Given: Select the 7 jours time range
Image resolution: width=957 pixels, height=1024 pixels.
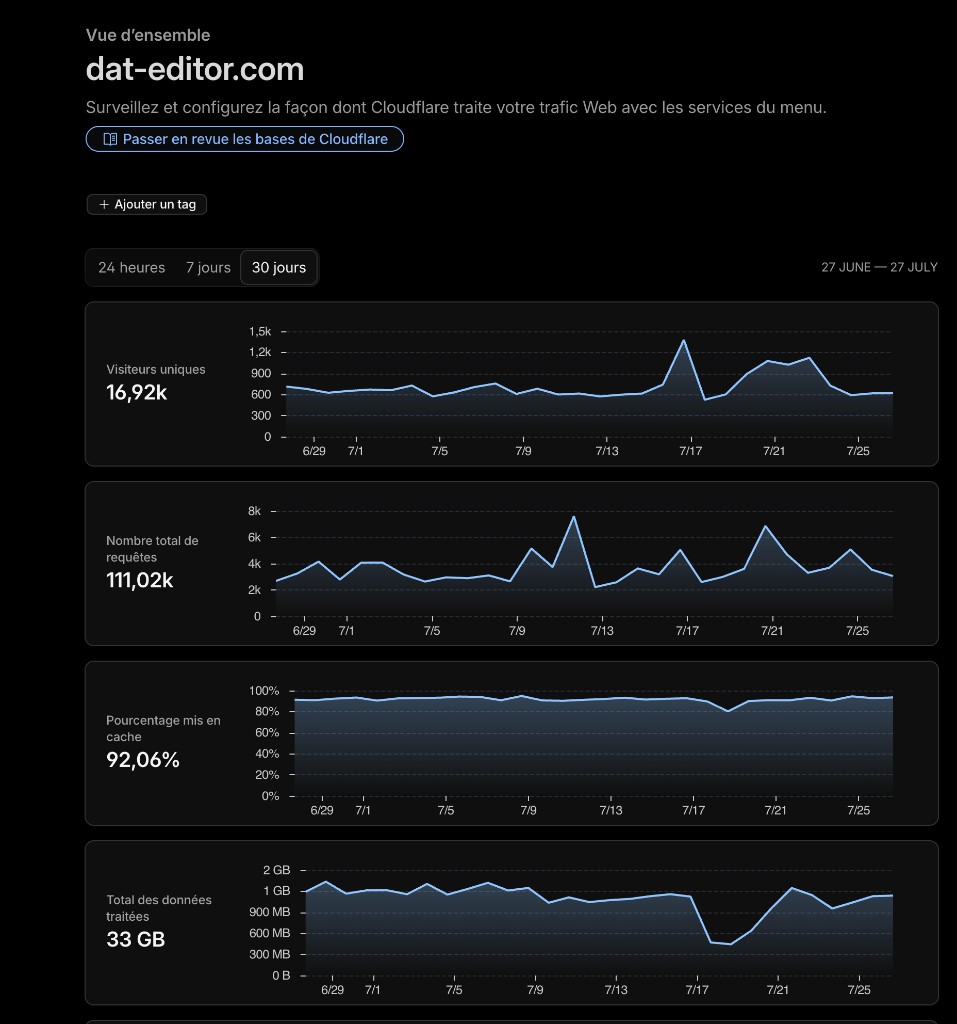Looking at the screenshot, I should [208, 268].
